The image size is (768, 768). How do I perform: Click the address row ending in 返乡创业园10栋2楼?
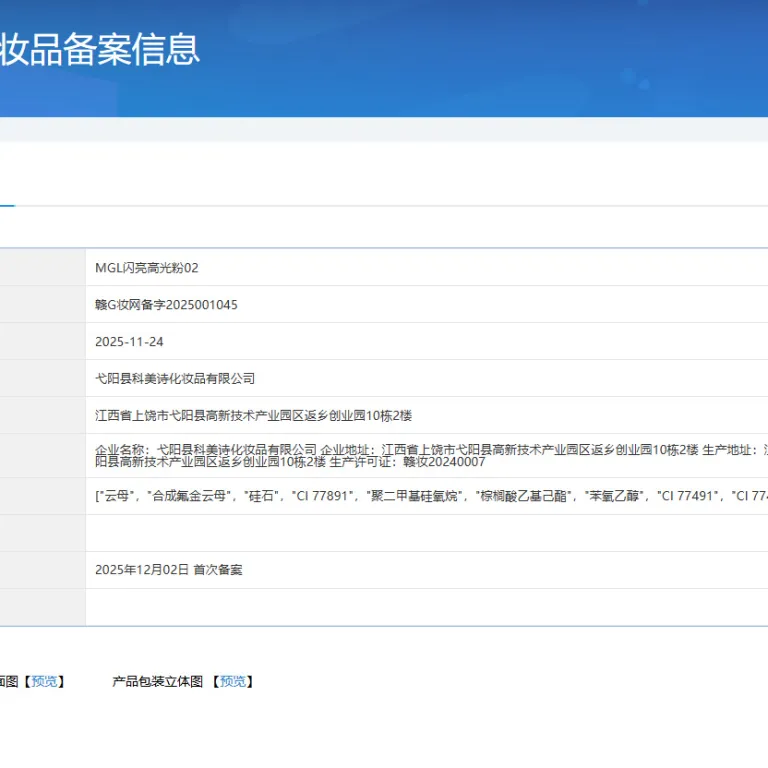click(x=253, y=416)
